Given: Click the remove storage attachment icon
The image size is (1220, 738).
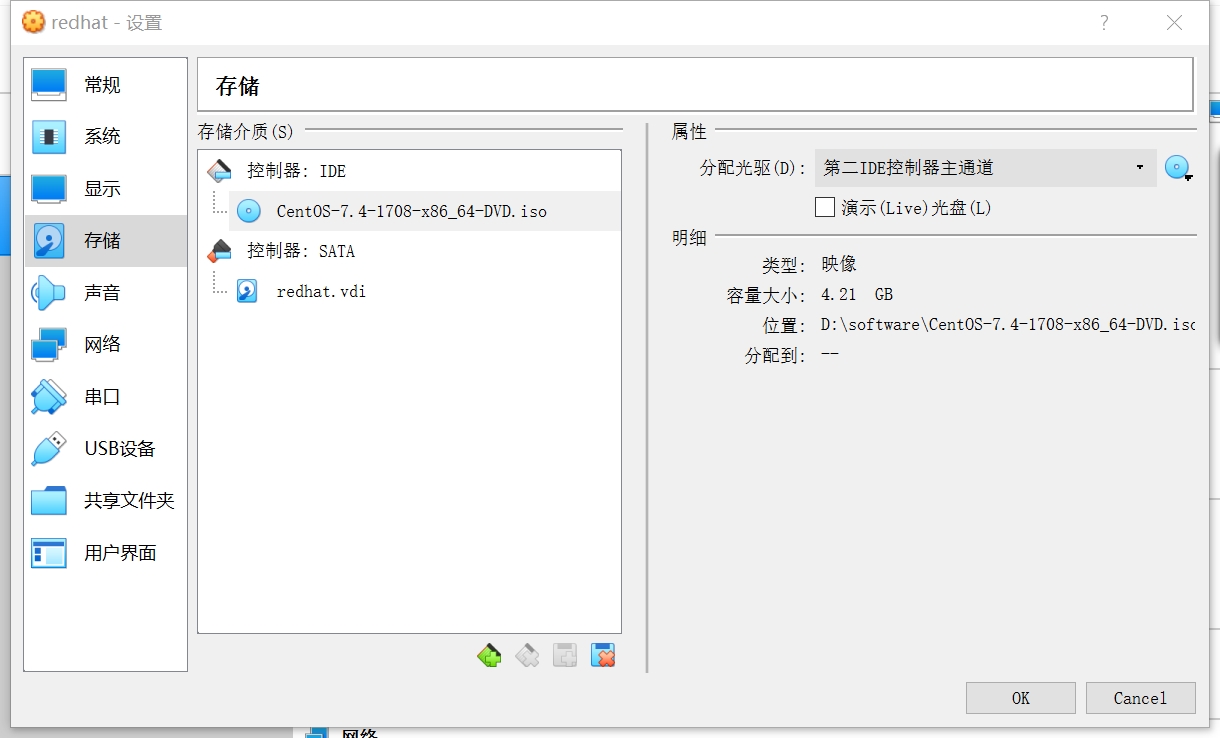Looking at the screenshot, I should coord(603,656).
